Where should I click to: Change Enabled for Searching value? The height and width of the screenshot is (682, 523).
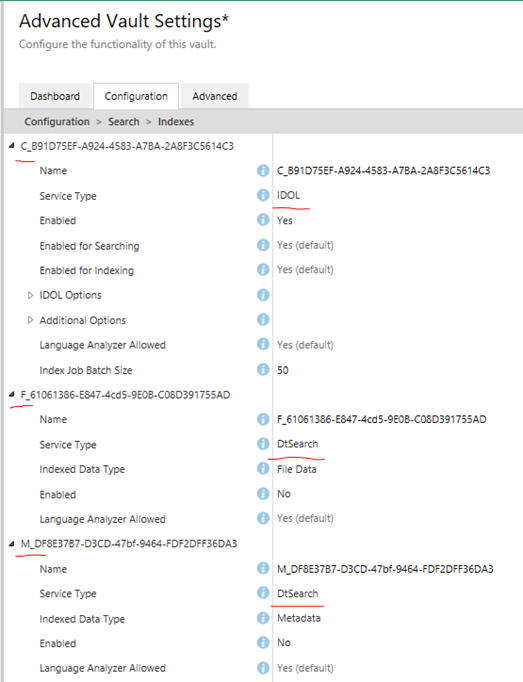[305, 245]
